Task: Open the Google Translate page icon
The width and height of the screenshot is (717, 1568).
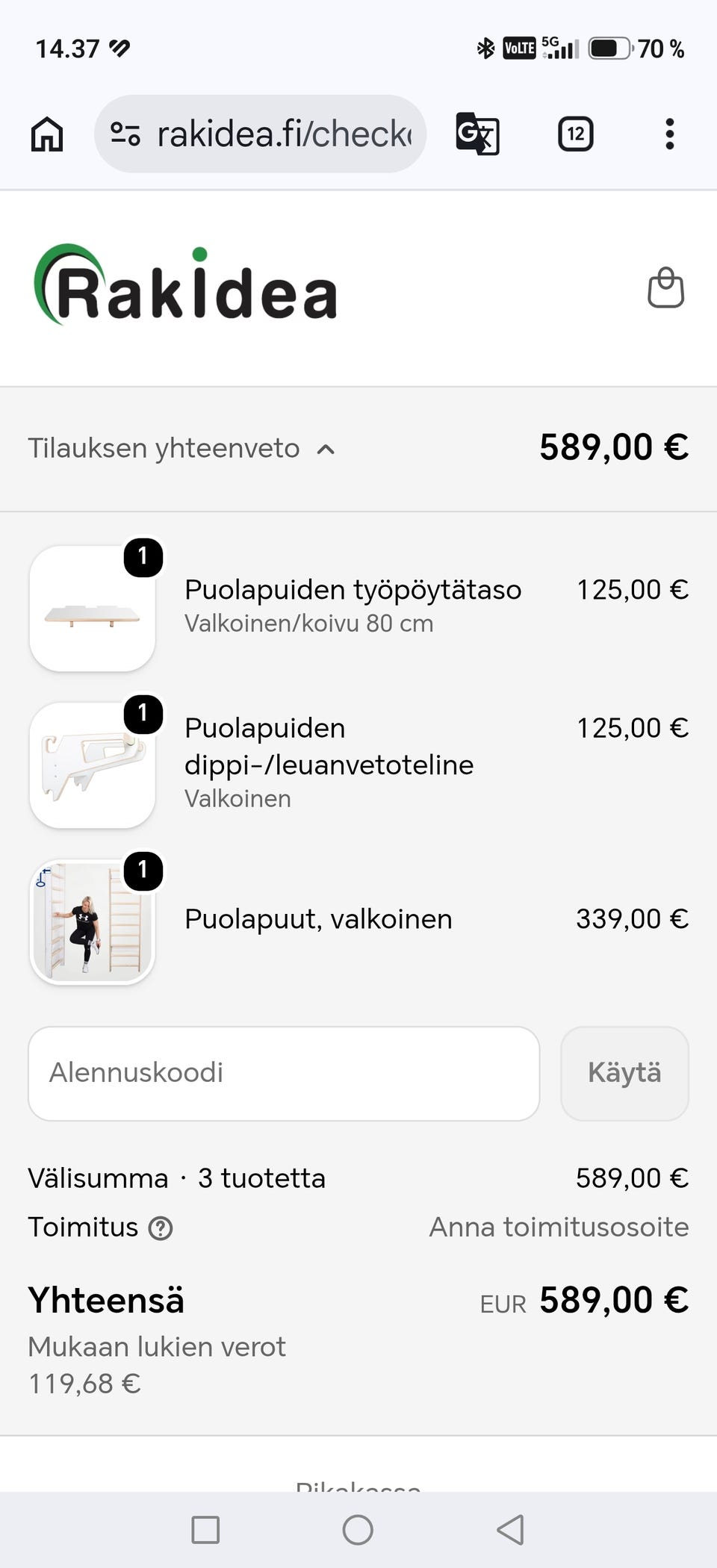Action: click(x=477, y=134)
